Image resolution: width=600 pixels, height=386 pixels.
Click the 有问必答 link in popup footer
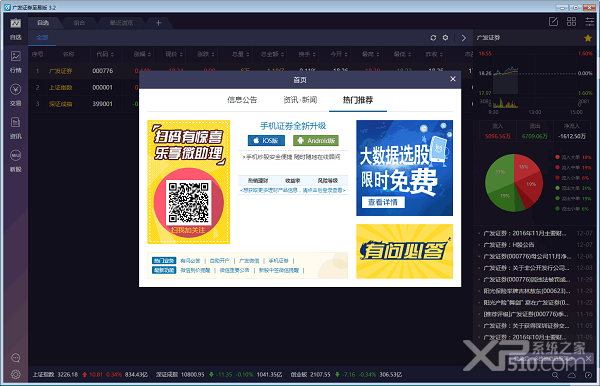190,261
